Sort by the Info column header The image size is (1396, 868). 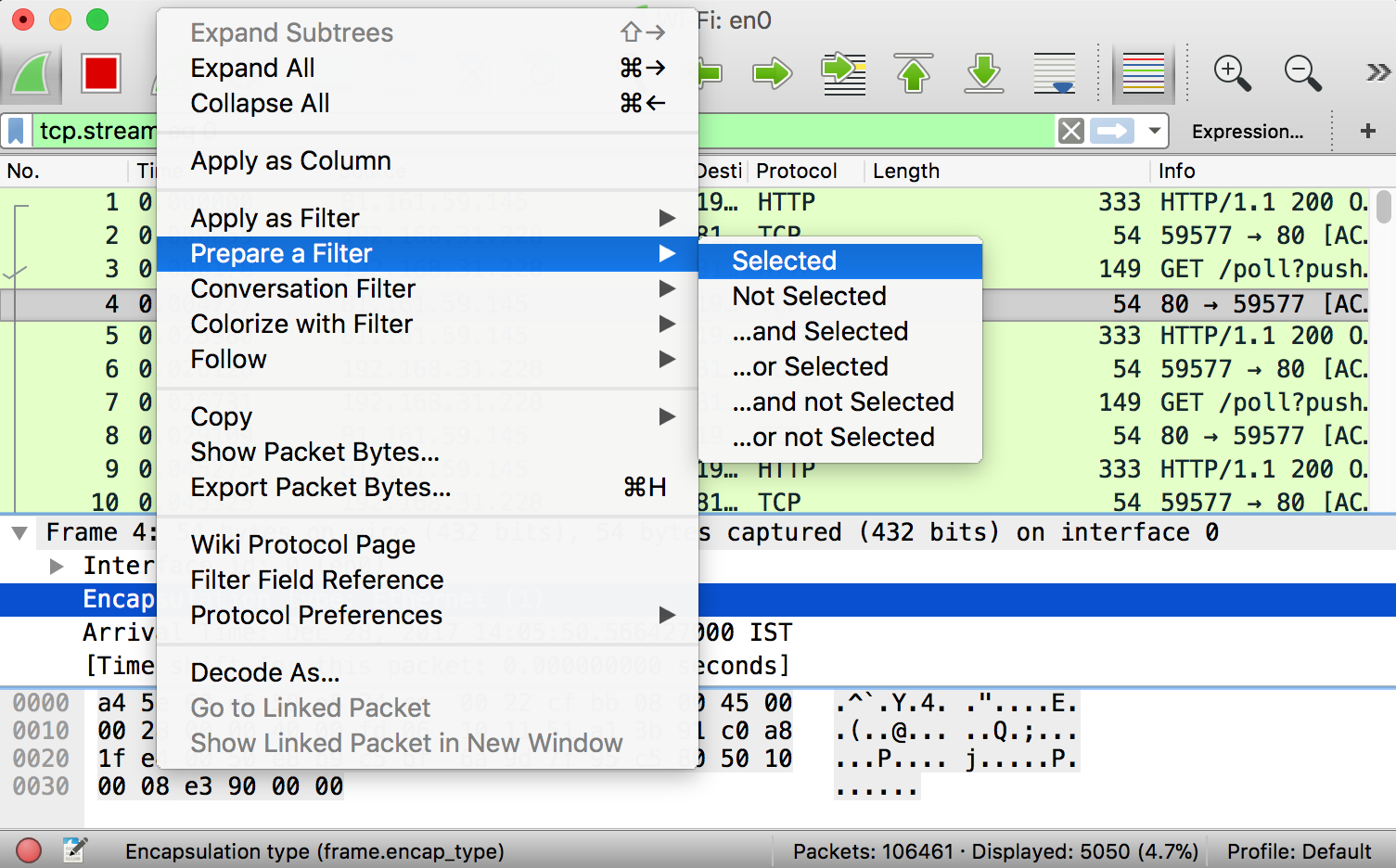point(1262,172)
